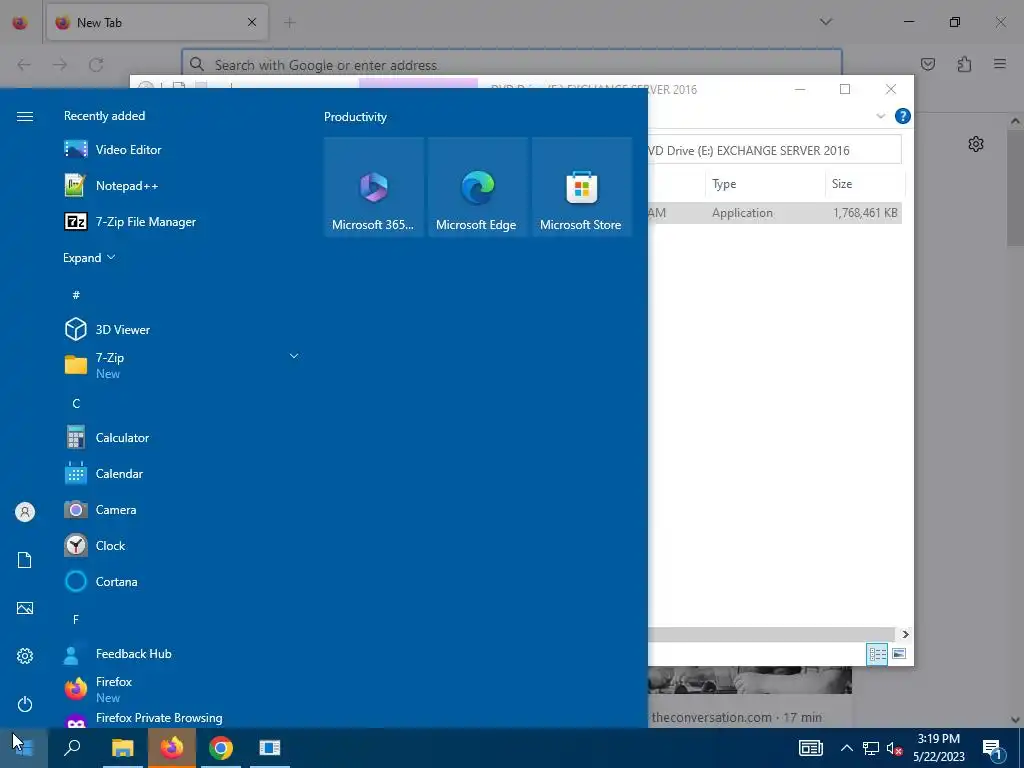The image size is (1024, 768).
Task: Open Pictures from Start sidebar
Action: click(x=25, y=608)
